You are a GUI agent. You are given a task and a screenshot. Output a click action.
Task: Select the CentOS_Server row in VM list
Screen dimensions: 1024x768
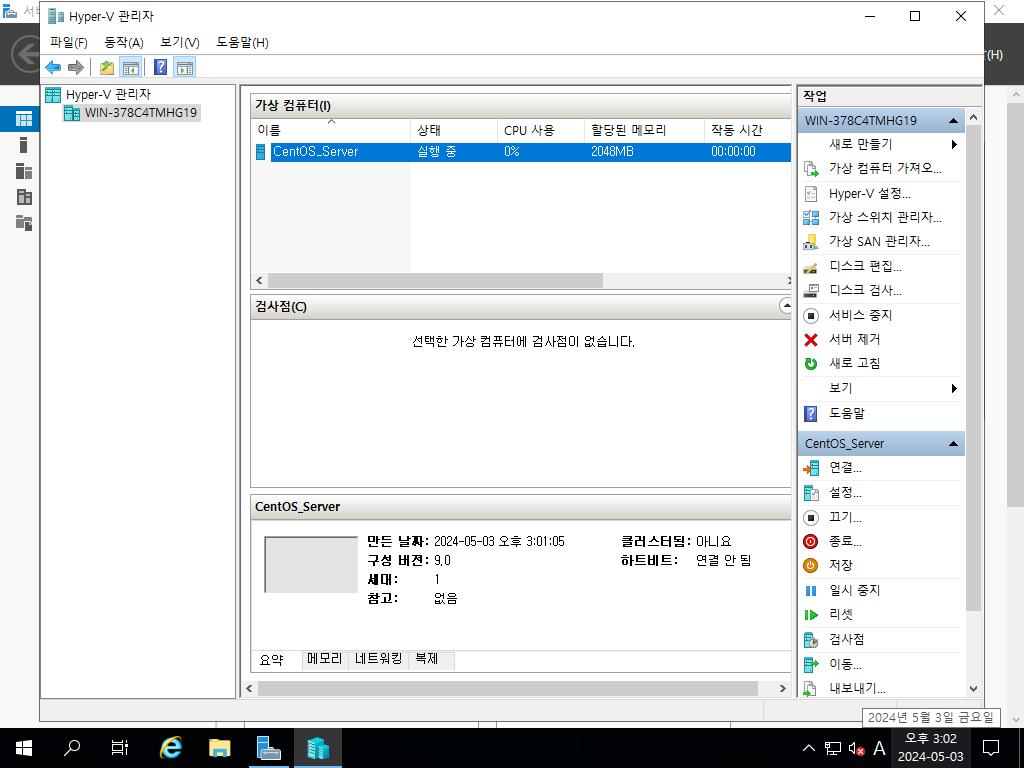tap(521, 152)
